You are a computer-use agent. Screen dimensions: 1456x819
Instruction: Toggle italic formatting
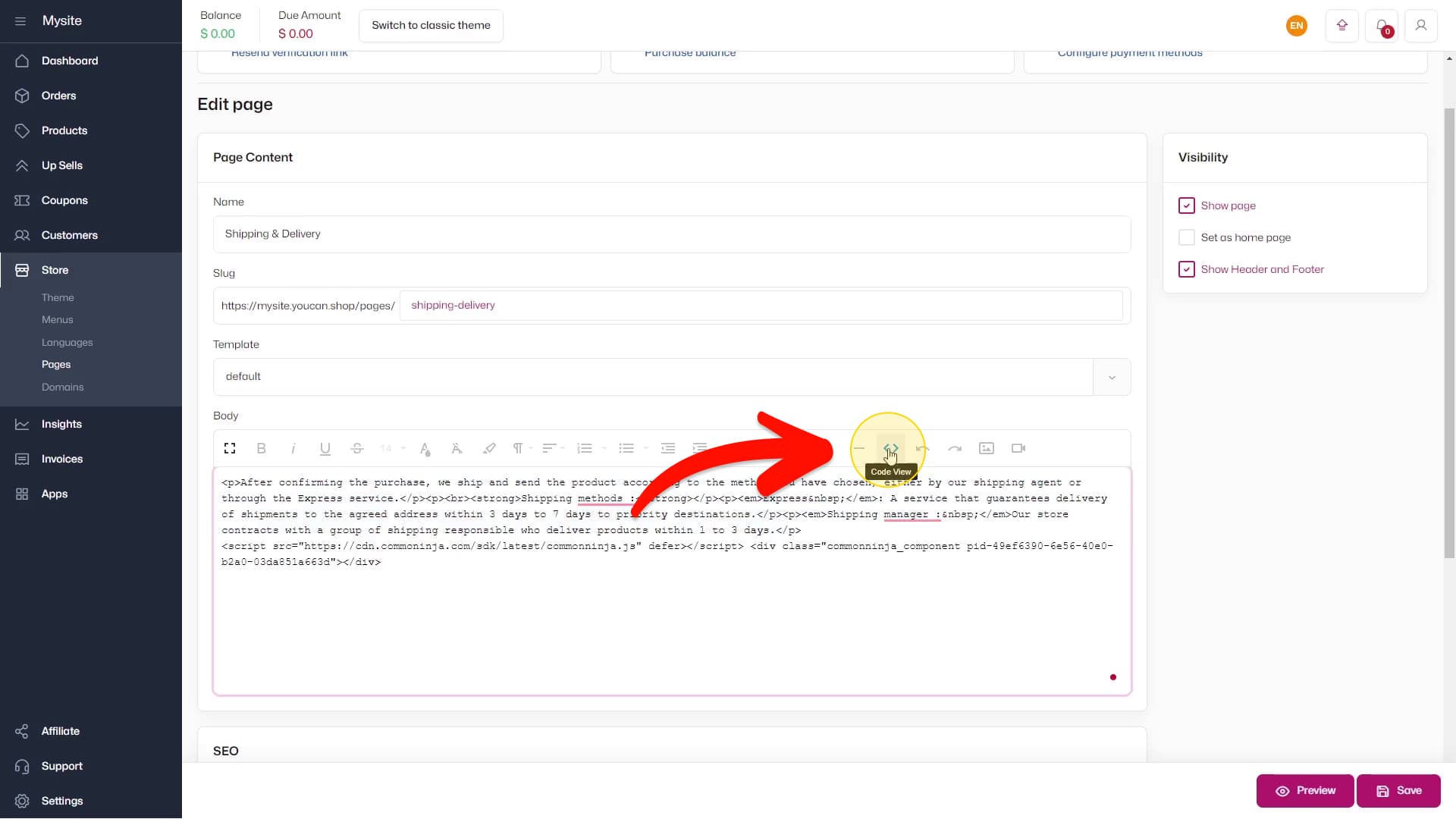coord(293,448)
